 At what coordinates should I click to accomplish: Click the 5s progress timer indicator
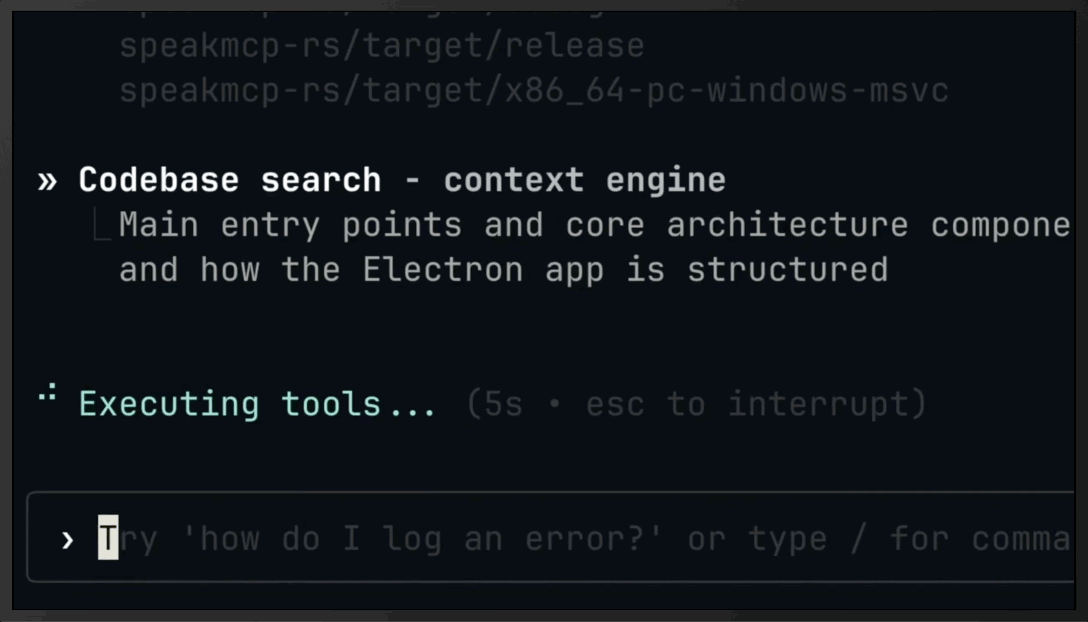[500, 403]
